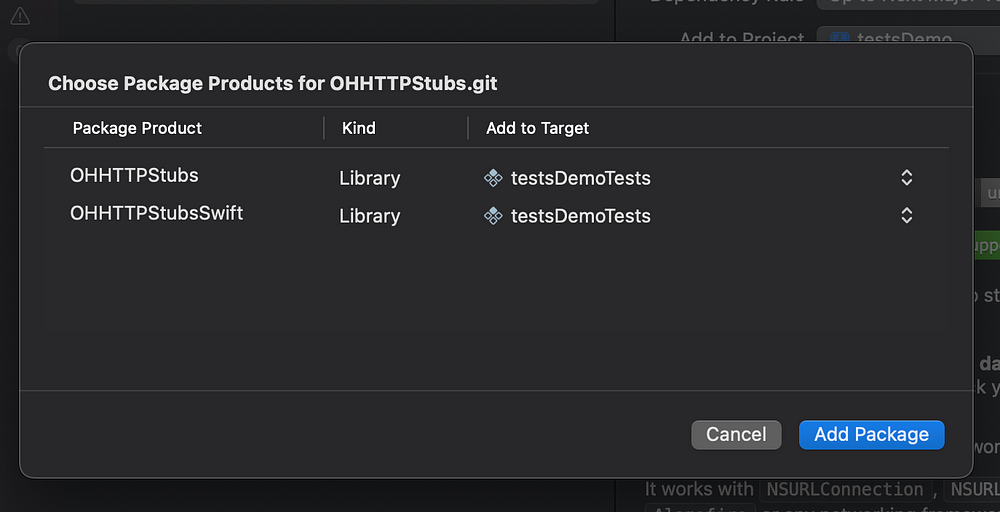Click Library kind cell for OHHTTPStubsSwift
The height and width of the screenshot is (512, 1000).
point(369,216)
